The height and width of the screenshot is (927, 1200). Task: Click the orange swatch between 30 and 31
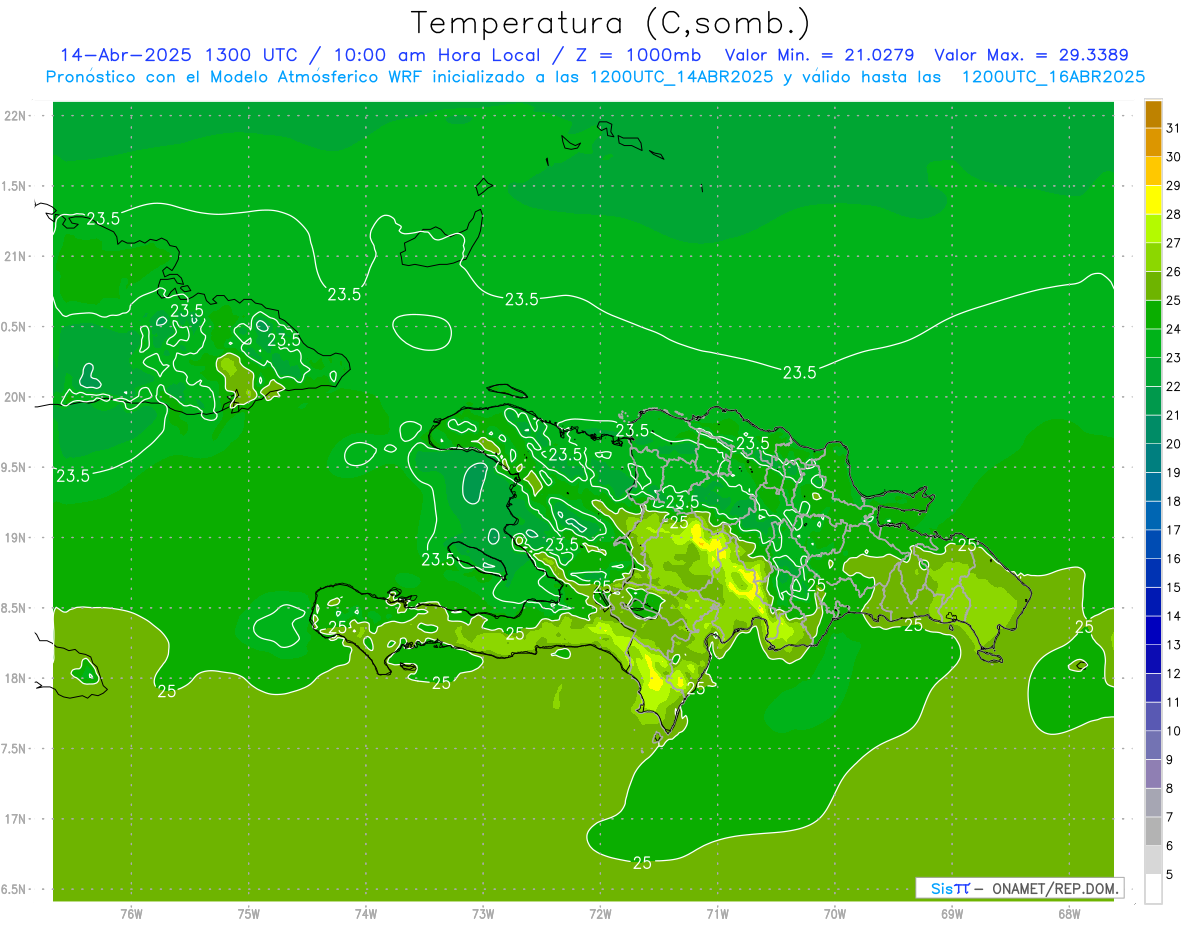click(x=1153, y=142)
